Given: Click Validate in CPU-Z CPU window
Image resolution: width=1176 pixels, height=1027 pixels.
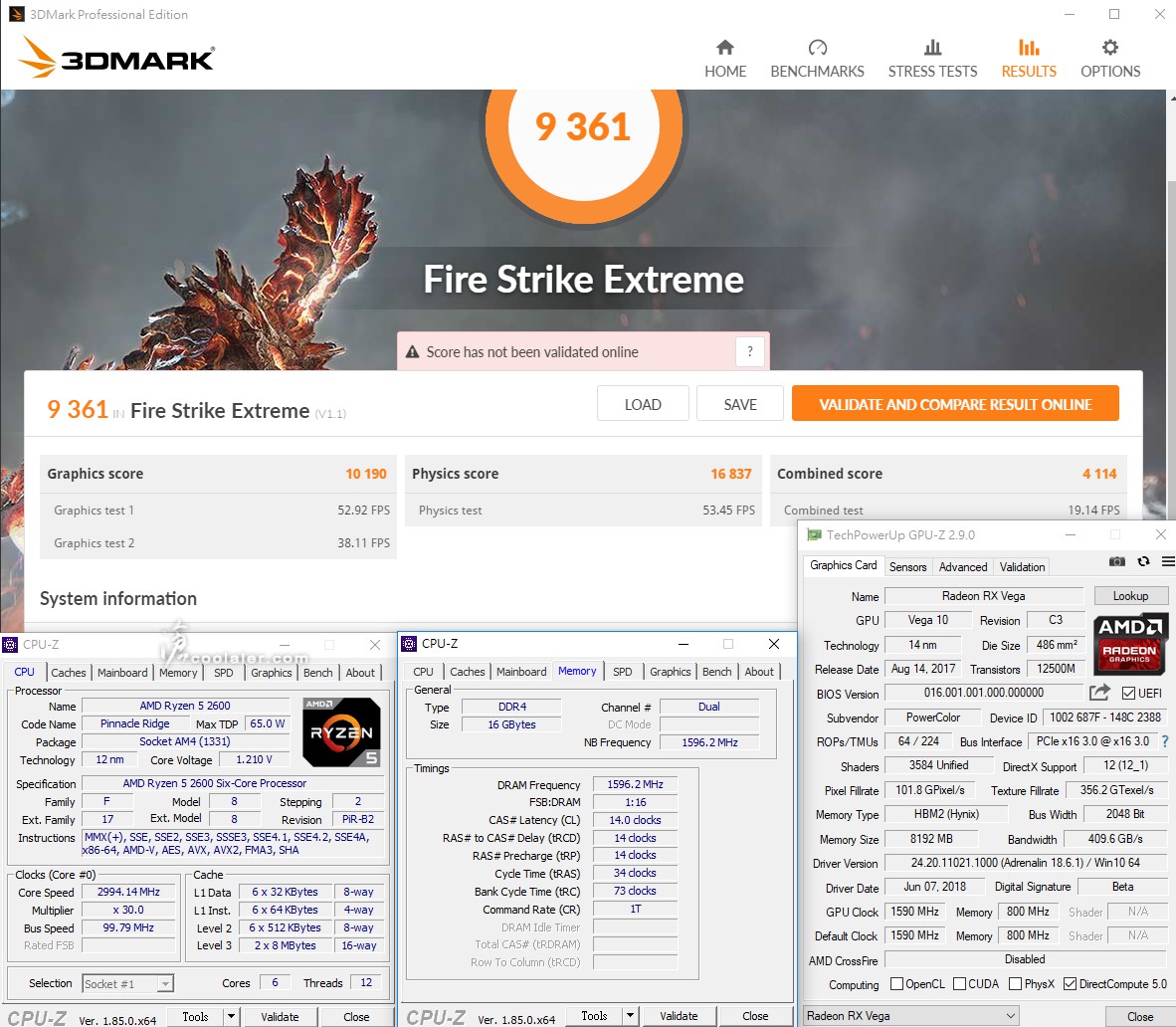Looking at the screenshot, I should coord(280,1016).
